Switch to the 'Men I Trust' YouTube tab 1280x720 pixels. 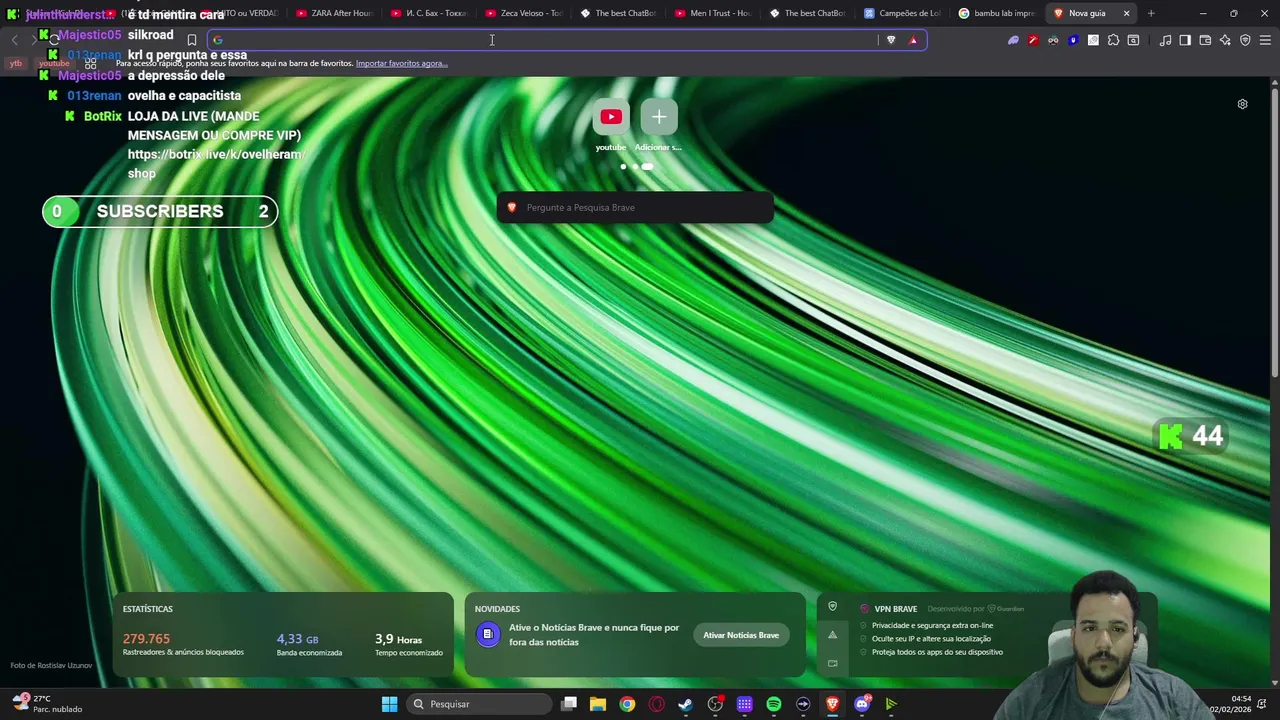tap(712, 13)
